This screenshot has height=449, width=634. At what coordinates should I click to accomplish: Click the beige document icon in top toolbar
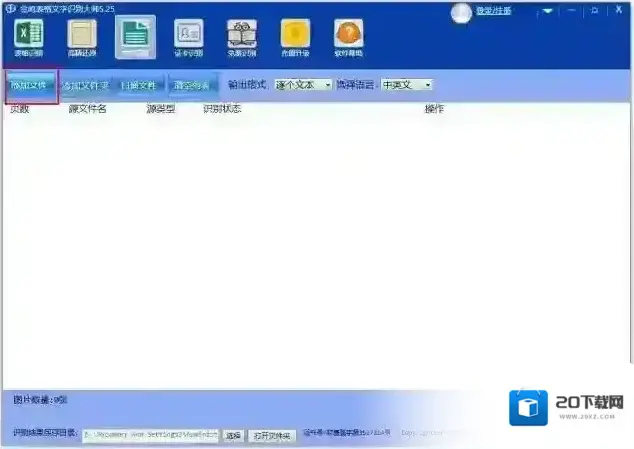tap(82, 38)
